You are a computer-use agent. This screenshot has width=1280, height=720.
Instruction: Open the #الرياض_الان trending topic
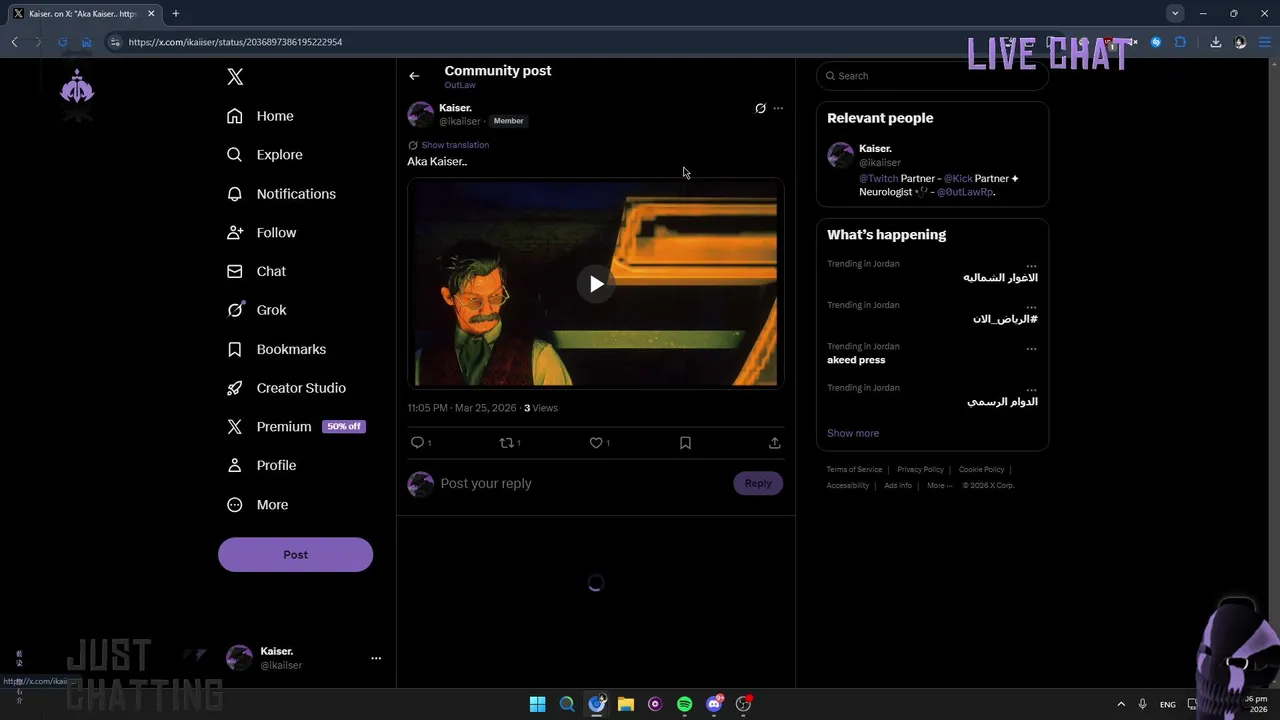[x=1005, y=319]
